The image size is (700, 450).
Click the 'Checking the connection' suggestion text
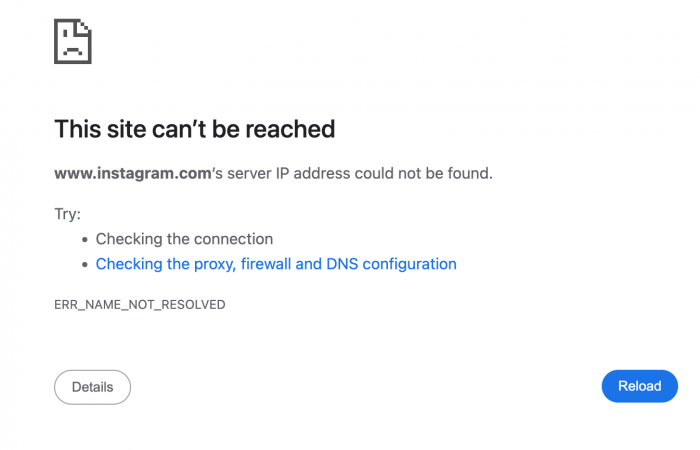(184, 239)
